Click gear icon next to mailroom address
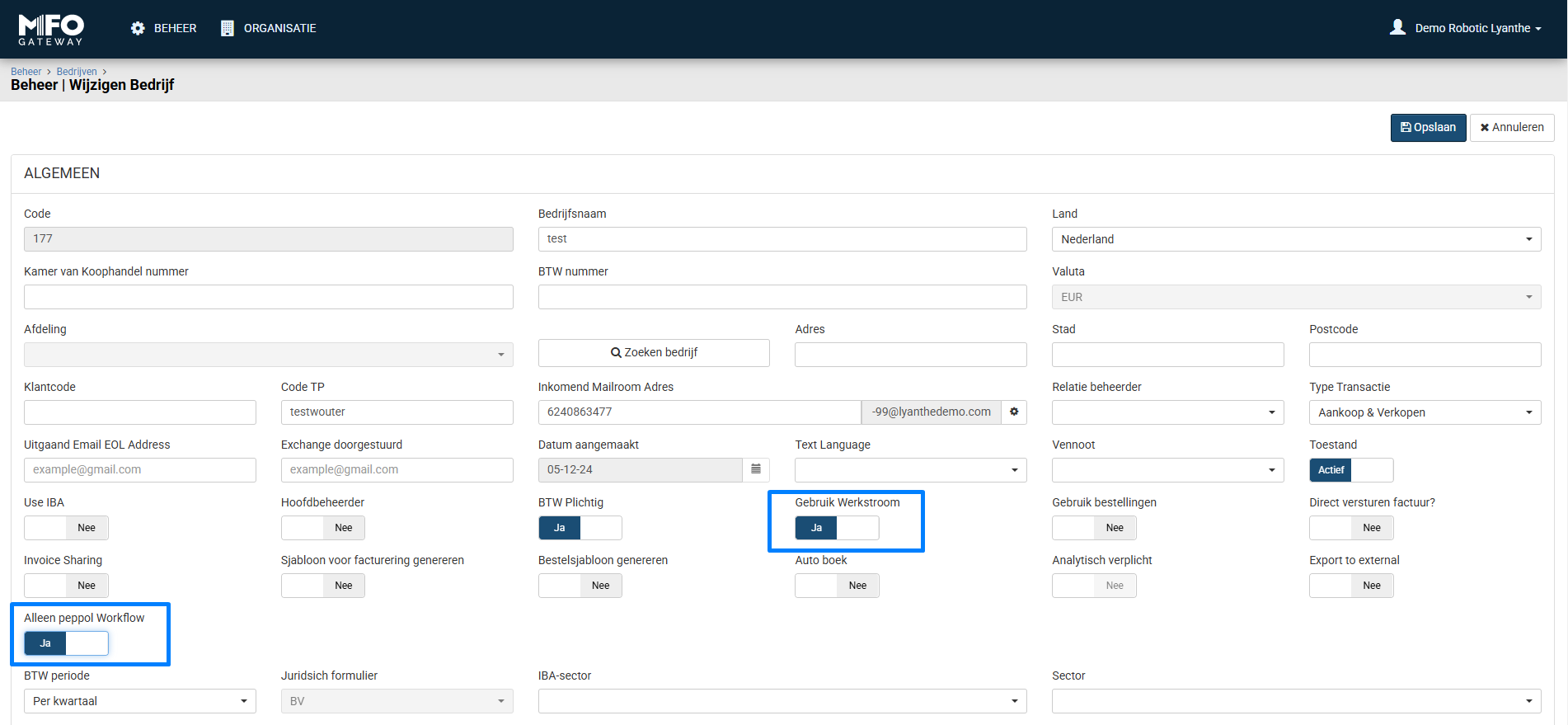This screenshot has width=1568, height=725. [1014, 412]
